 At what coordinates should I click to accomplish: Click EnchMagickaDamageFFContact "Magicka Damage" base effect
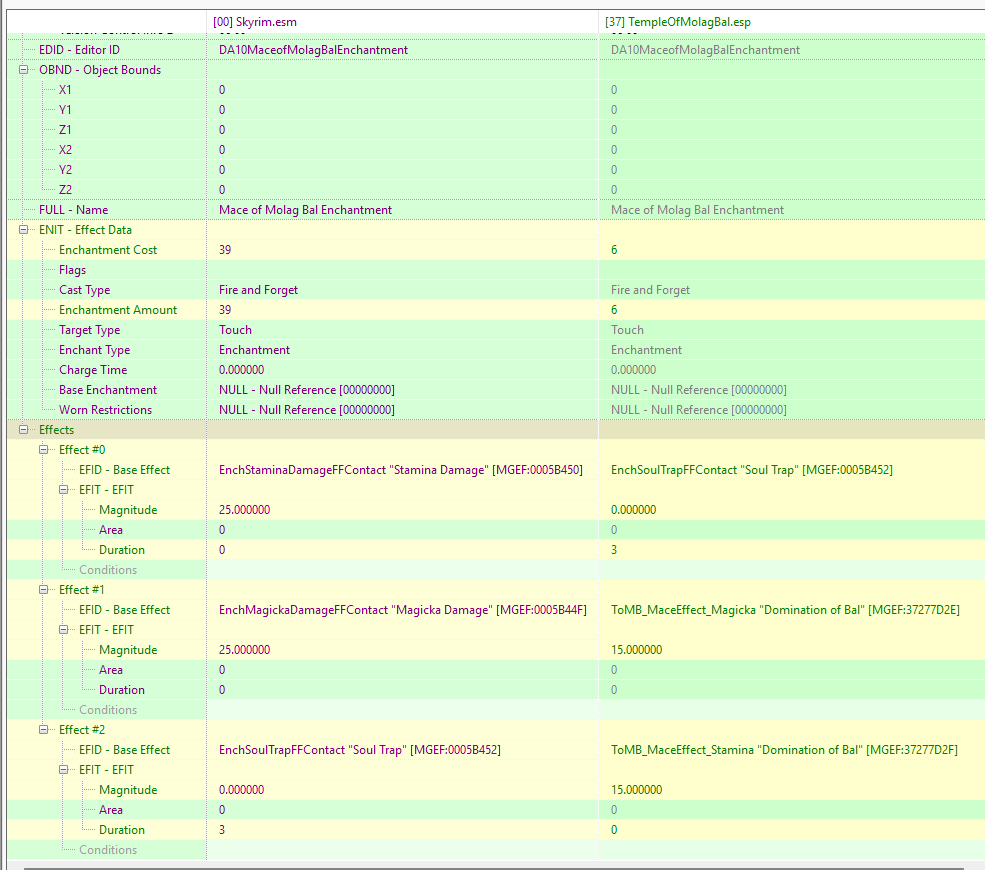click(403, 610)
